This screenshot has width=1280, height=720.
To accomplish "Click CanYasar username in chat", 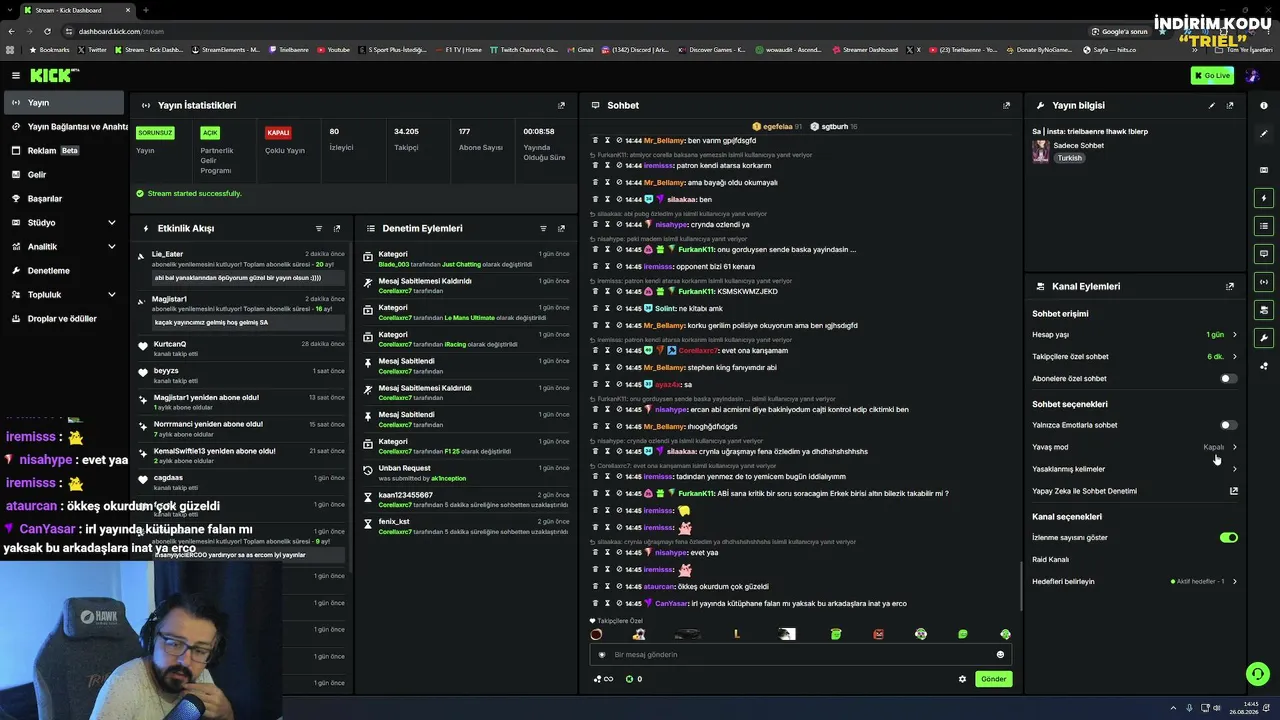I will click(671, 604).
